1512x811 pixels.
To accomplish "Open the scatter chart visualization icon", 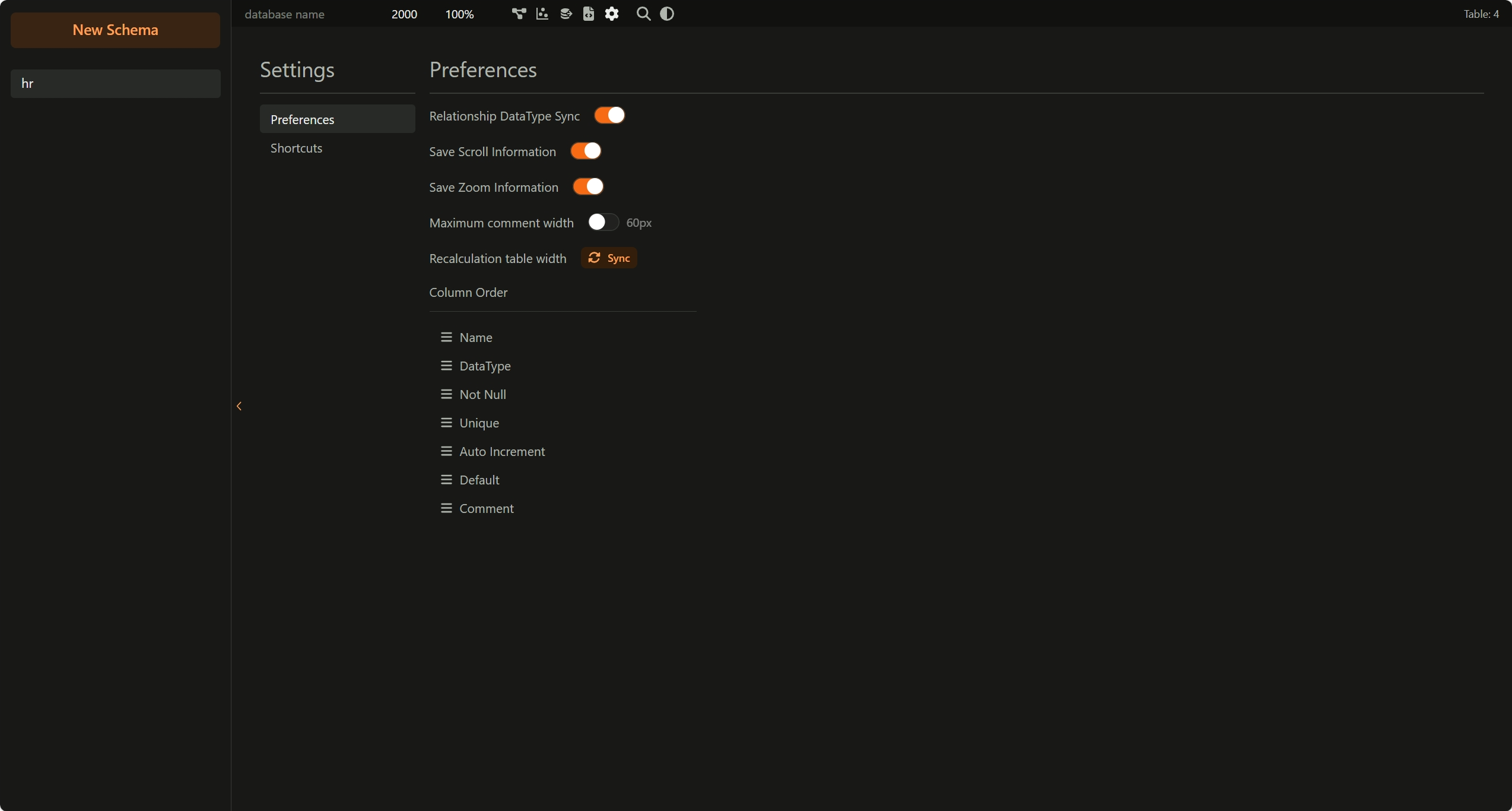I will pos(542,14).
